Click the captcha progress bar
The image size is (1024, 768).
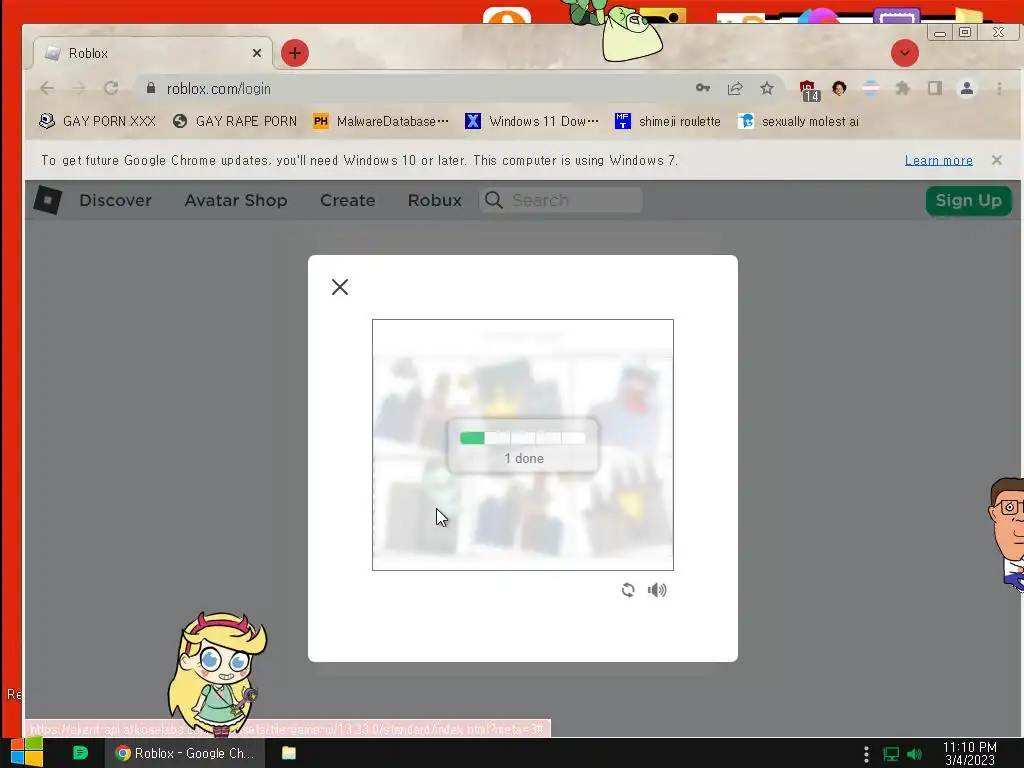[522, 438]
